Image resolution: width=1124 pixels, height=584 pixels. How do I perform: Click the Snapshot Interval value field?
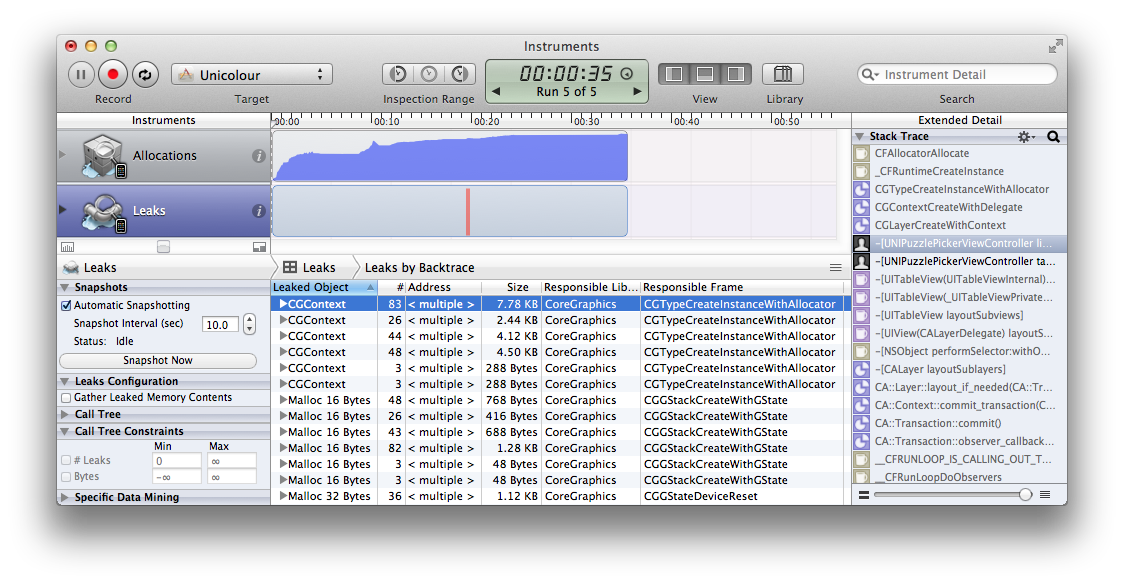(x=220, y=325)
